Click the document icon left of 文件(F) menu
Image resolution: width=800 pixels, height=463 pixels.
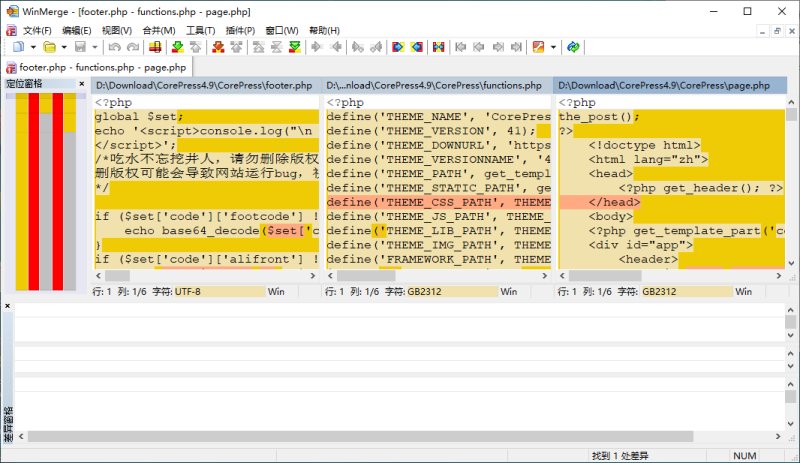(11, 30)
